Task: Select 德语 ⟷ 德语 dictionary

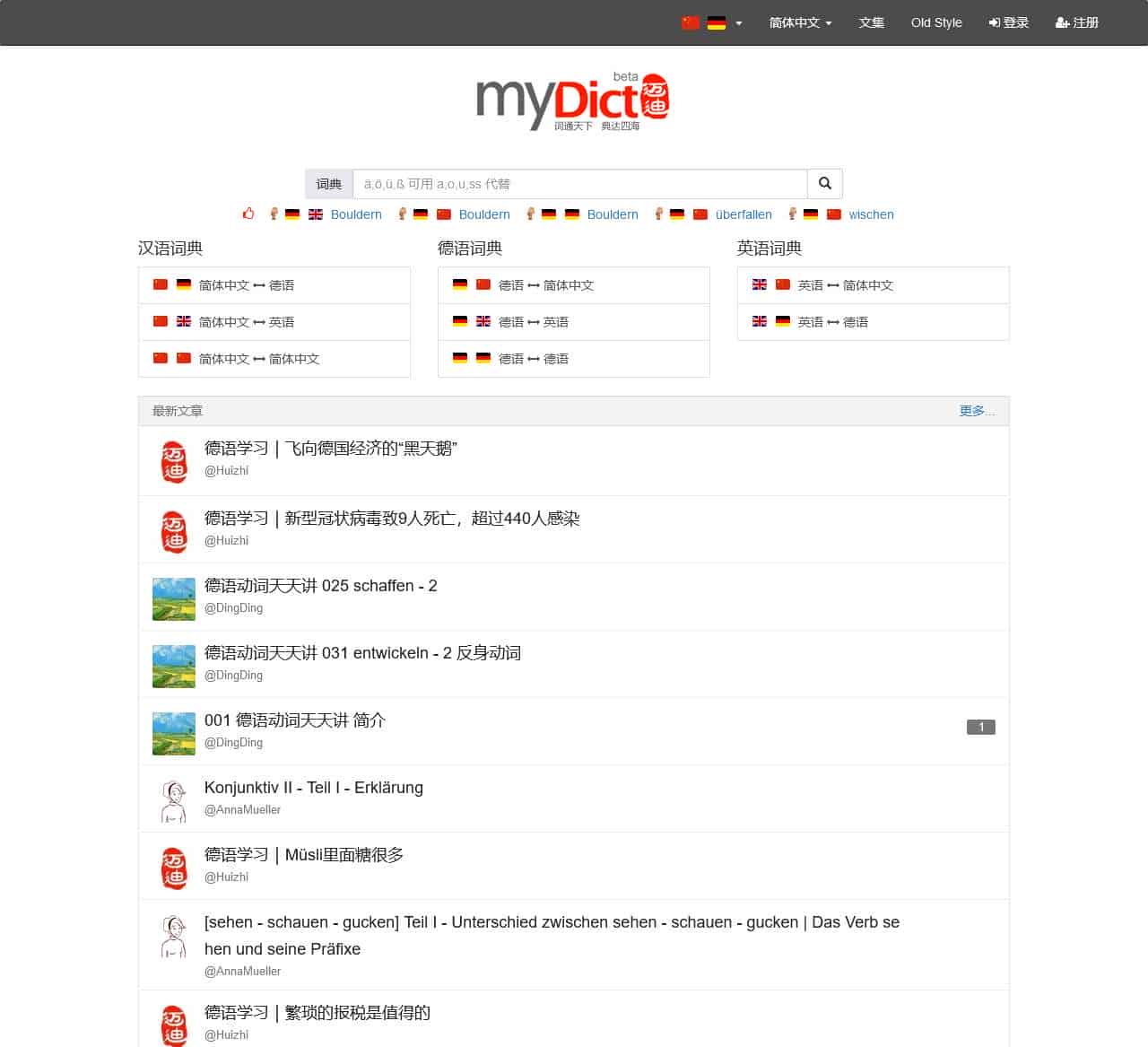Action: [x=574, y=359]
